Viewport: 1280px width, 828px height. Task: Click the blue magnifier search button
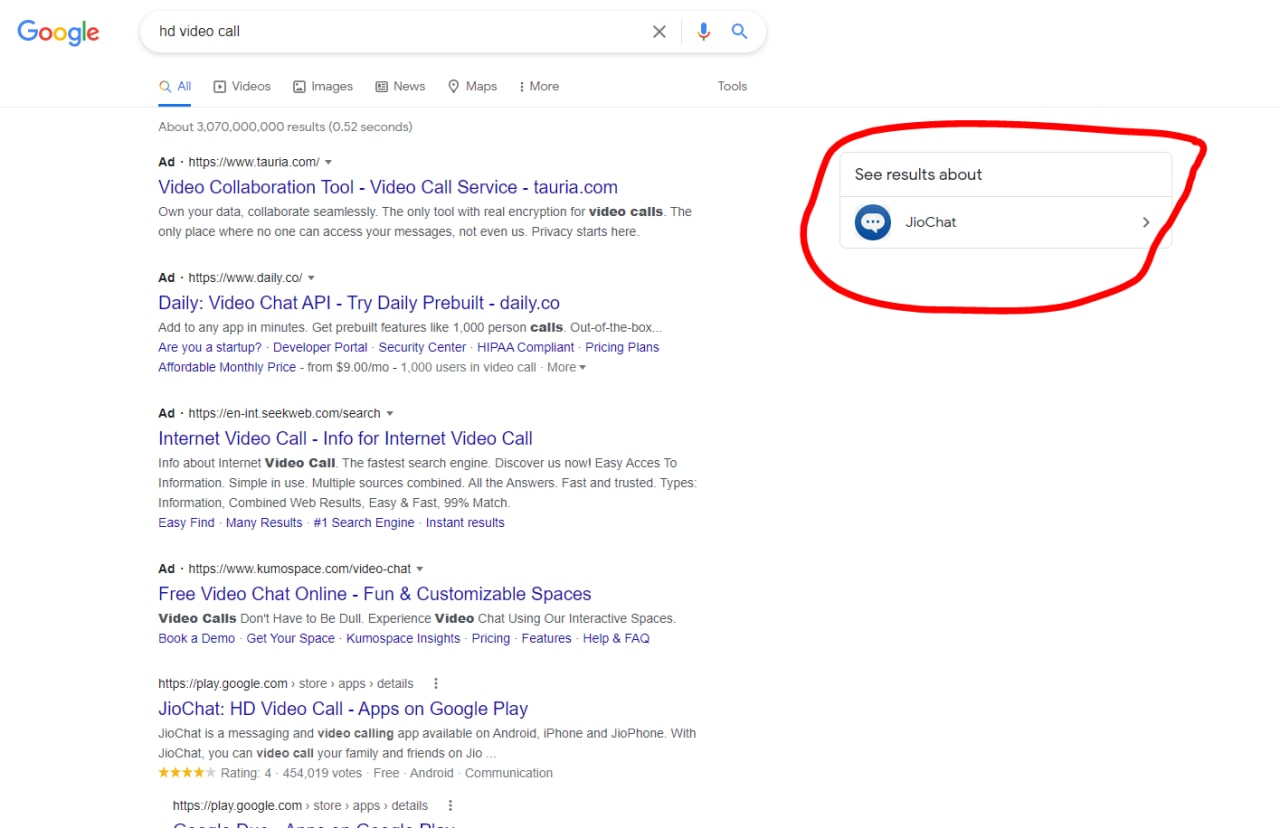click(739, 32)
